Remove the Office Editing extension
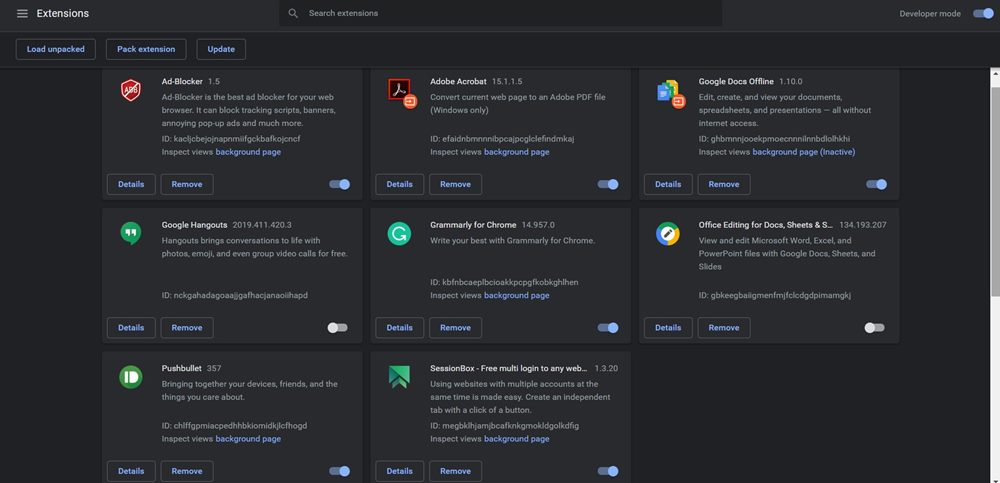 pyautogui.click(x=724, y=328)
